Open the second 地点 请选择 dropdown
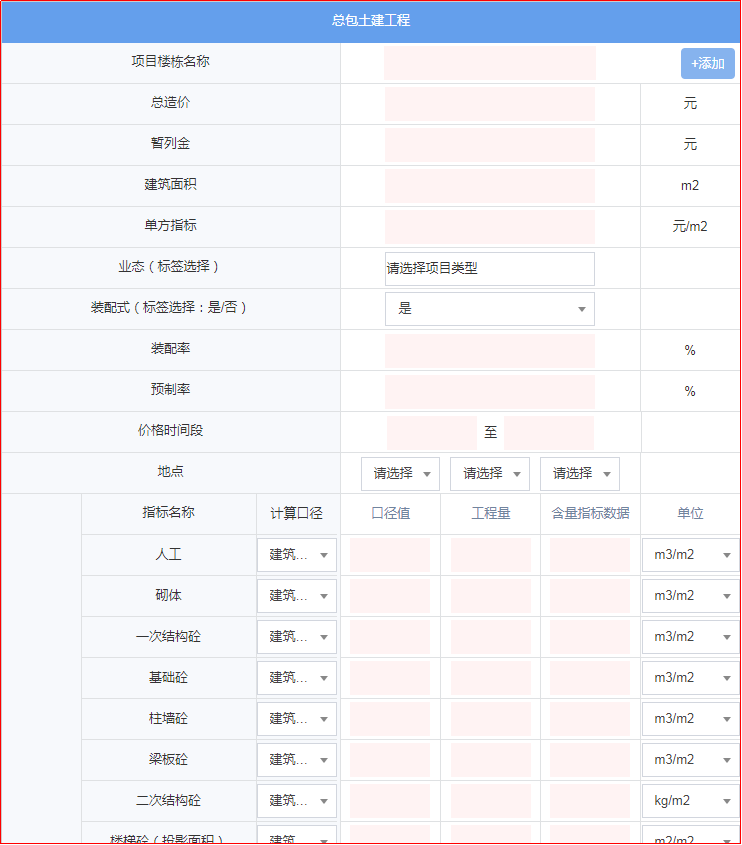The image size is (742, 845). (x=490, y=474)
